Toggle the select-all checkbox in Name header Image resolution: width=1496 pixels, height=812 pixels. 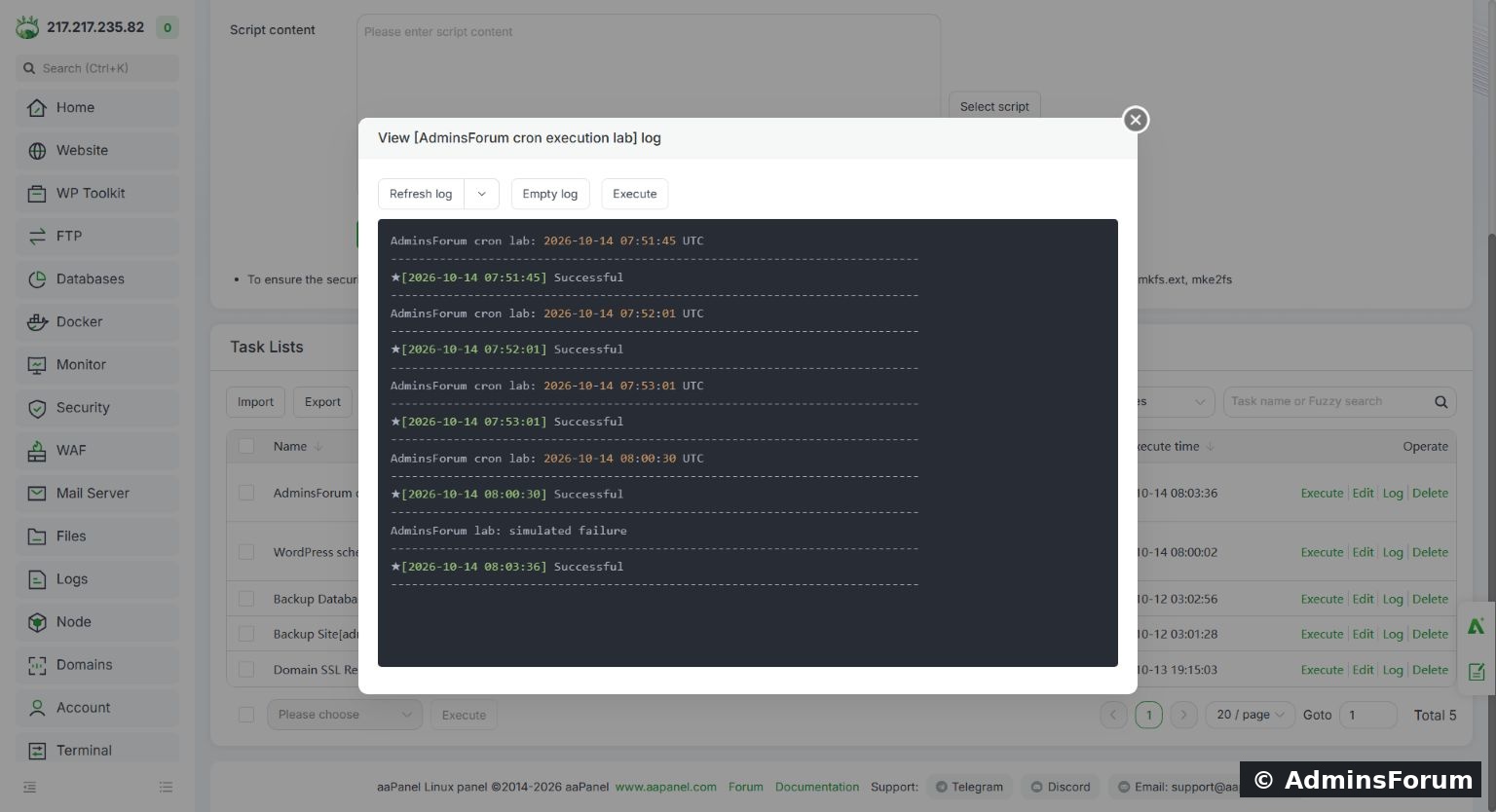coord(246,446)
